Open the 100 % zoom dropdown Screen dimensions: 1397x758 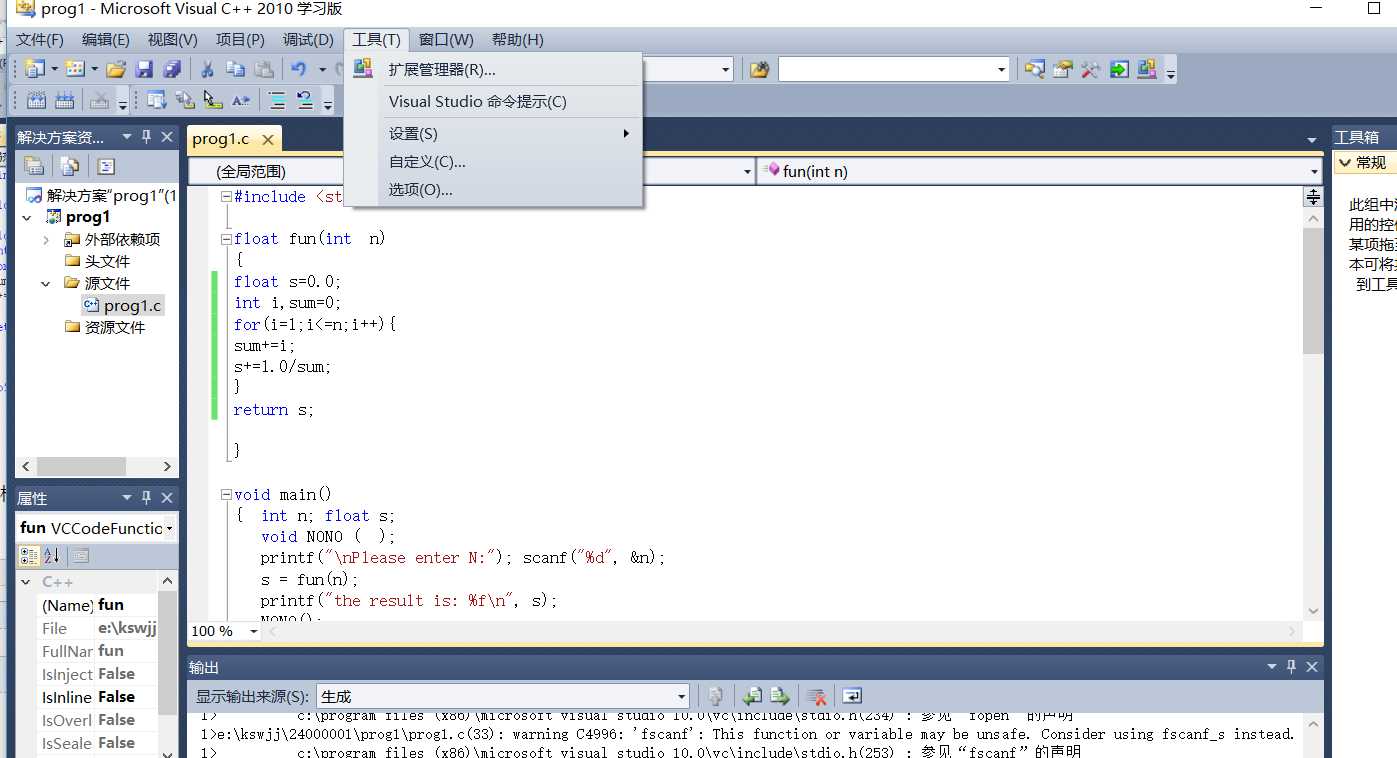(x=252, y=631)
